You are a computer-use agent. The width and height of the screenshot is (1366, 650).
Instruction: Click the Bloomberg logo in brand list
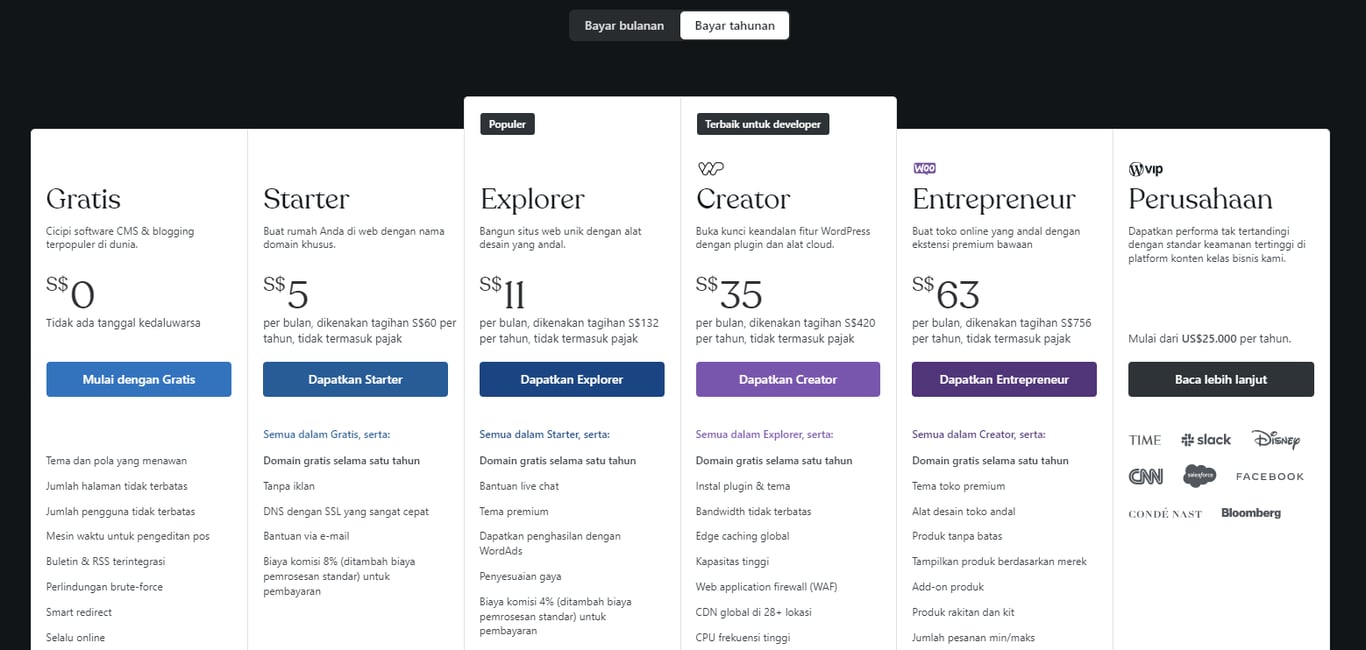point(1251,512)
